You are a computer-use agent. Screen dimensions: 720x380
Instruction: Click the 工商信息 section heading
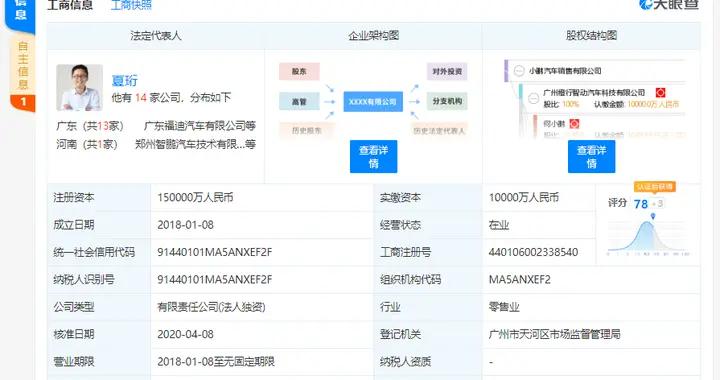[70, 6]
